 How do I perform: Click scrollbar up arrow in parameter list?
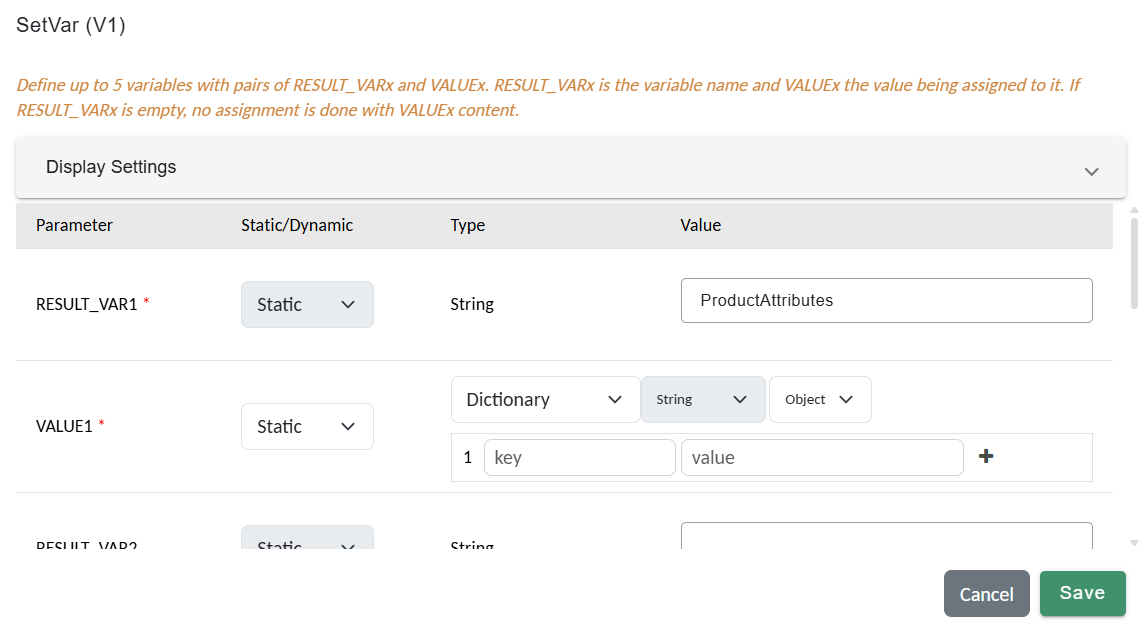click(1134, 210)
